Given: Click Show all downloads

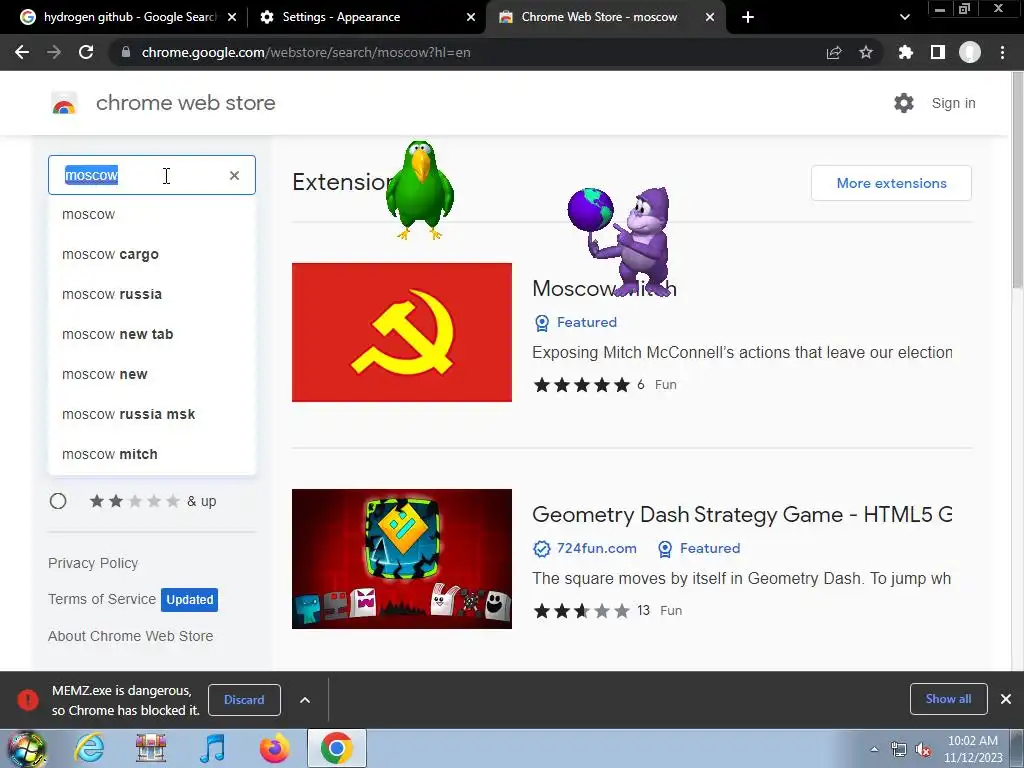Looking at the screenshot, I should click(x=948, y=699).
